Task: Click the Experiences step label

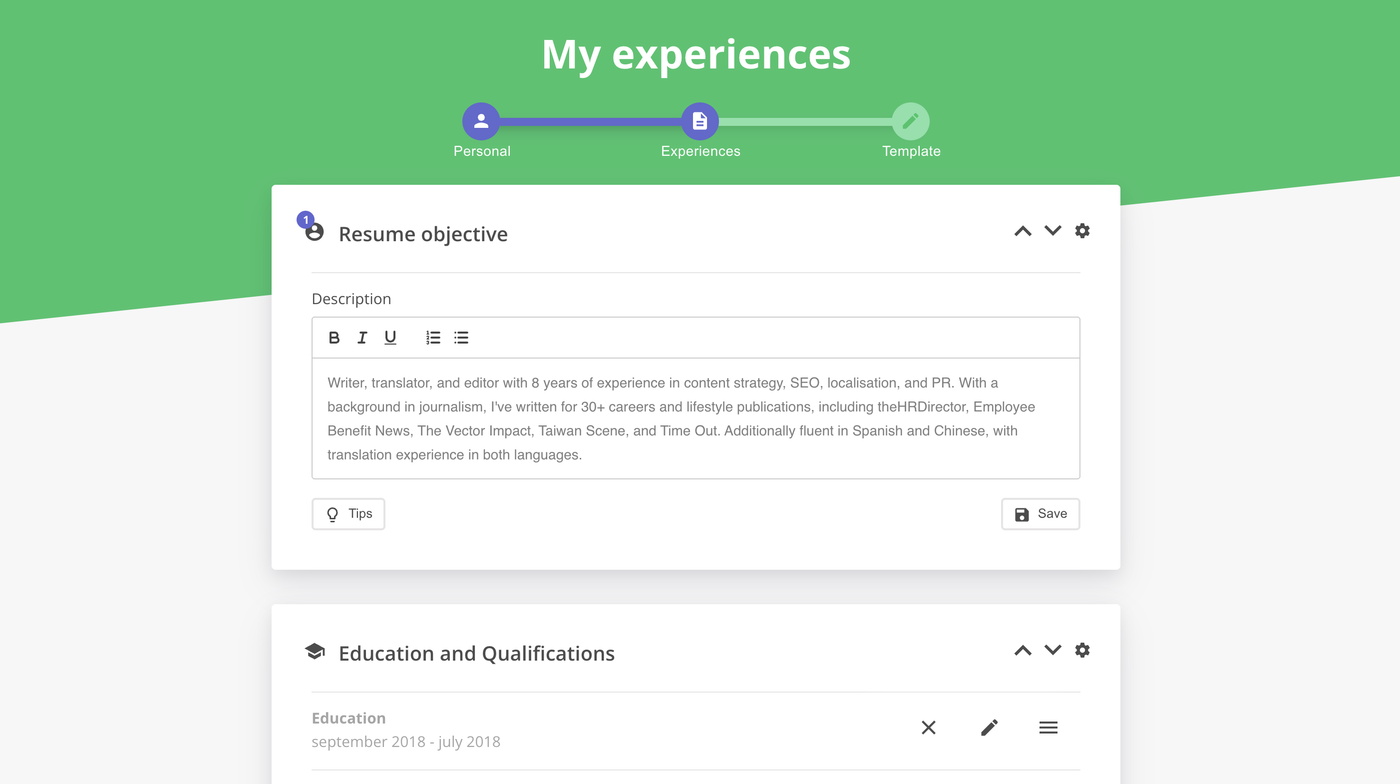Action: coord(700,151)
